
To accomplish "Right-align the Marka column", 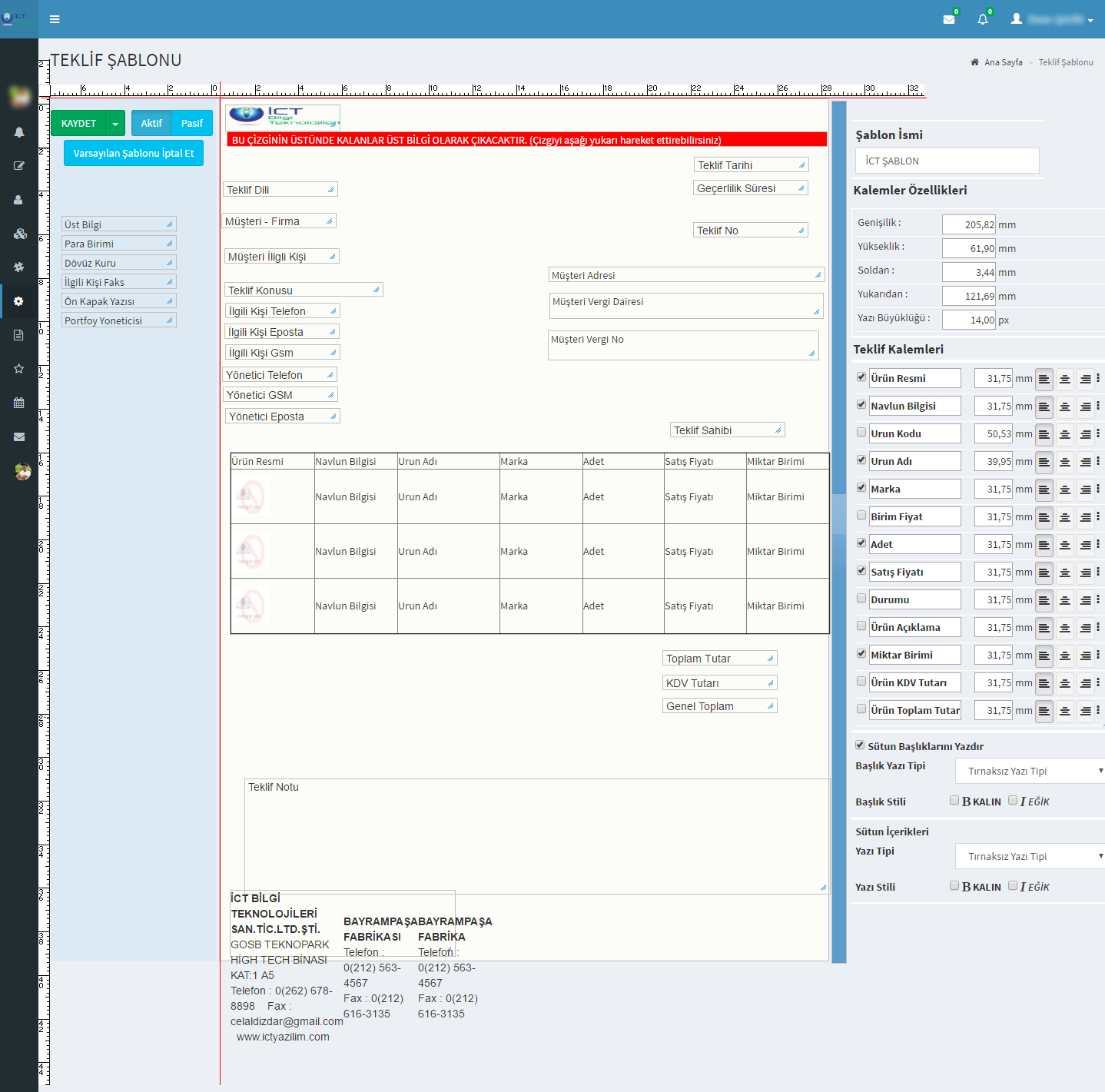I will coord(1085,490).
